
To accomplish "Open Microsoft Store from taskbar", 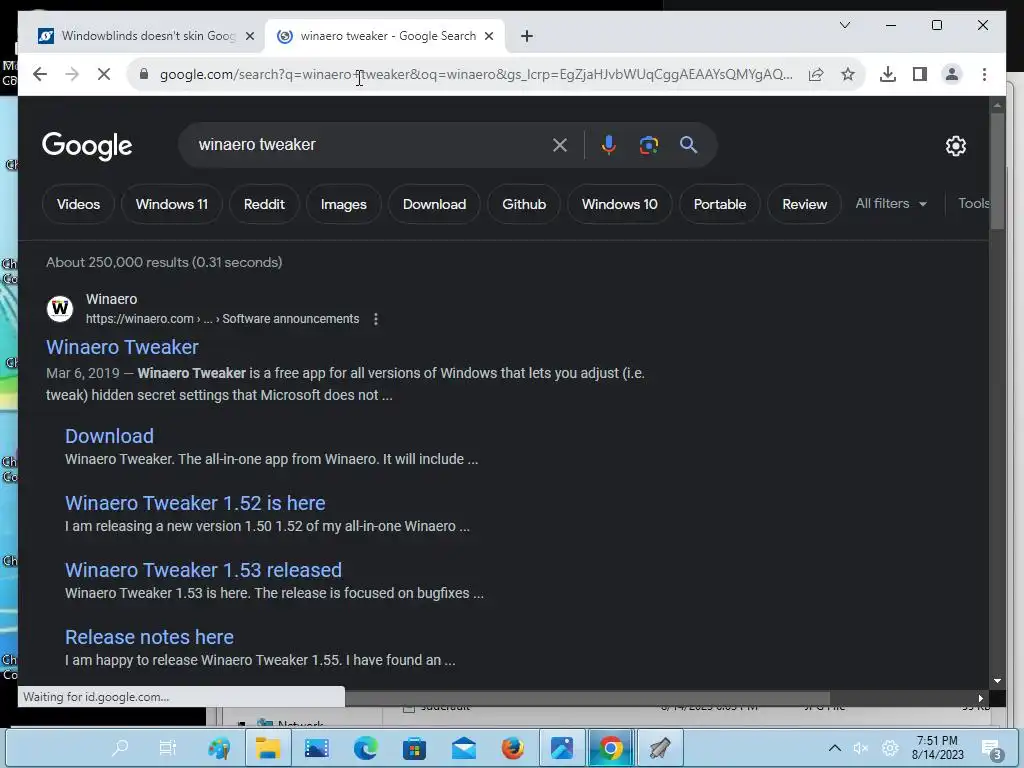I will click(x=415, y=748).
